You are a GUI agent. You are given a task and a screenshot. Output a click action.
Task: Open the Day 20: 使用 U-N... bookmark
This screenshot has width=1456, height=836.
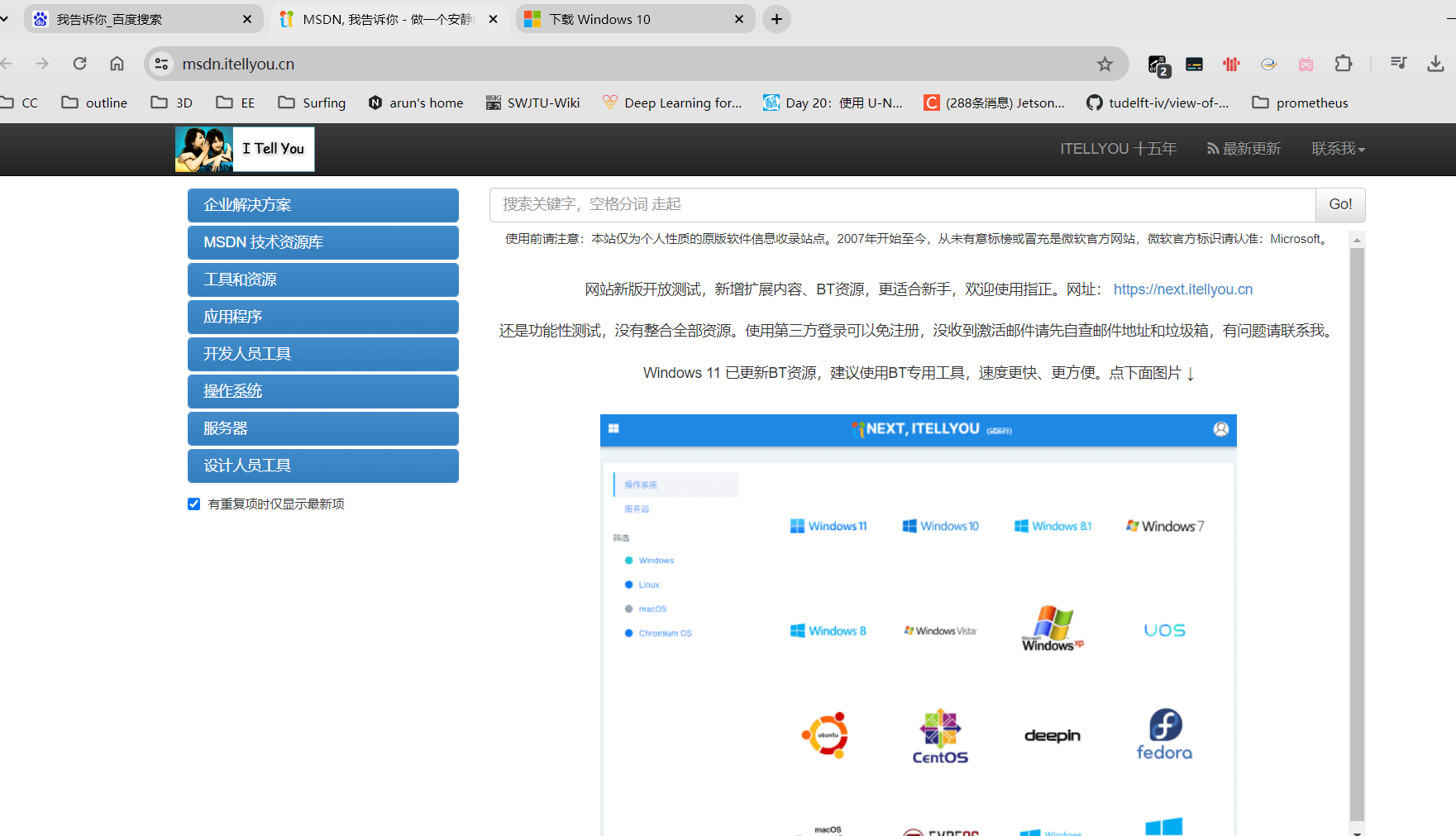(x=833, y=103)
